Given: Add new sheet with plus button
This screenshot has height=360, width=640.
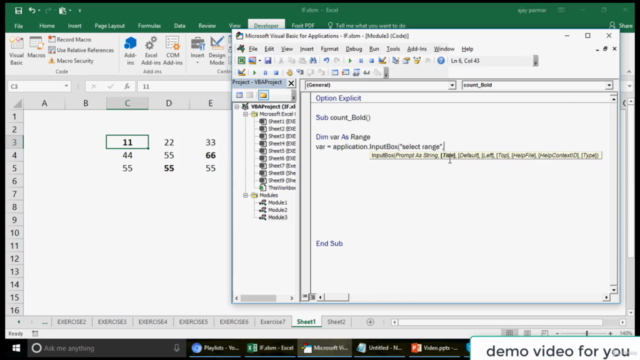Looking at the screenshot, I should coord(370,322).
